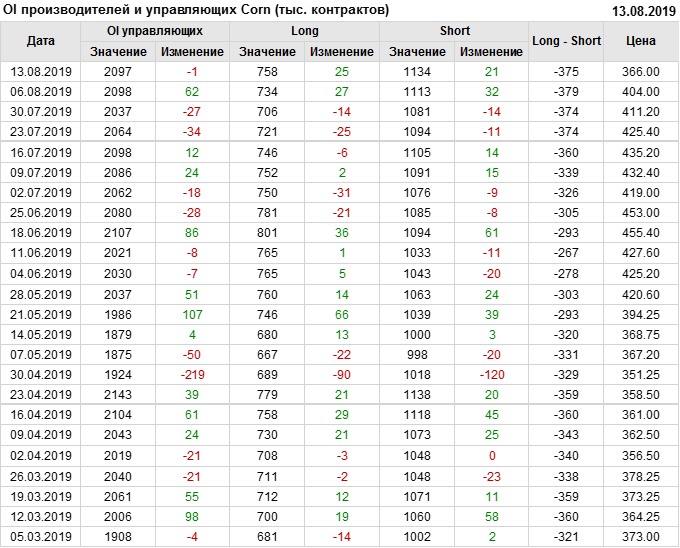Viewport: 680px width, 548px height.
Task: Click the price value 366.00
Action: [x=641, y=72]
